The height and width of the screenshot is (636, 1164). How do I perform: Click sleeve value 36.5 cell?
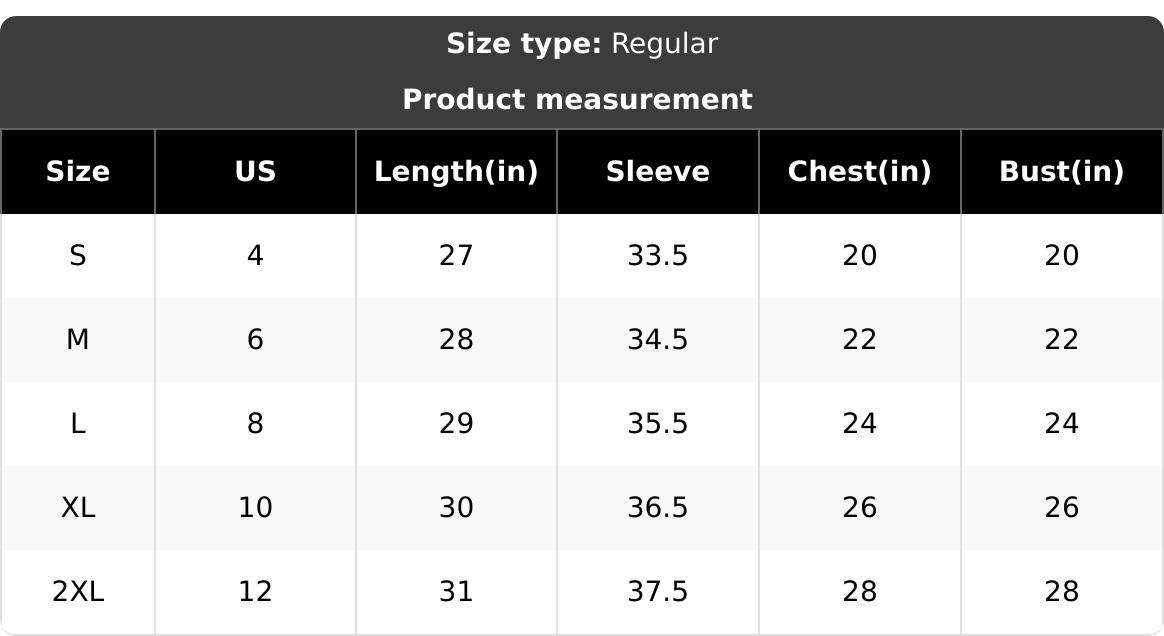coord(657,508)
